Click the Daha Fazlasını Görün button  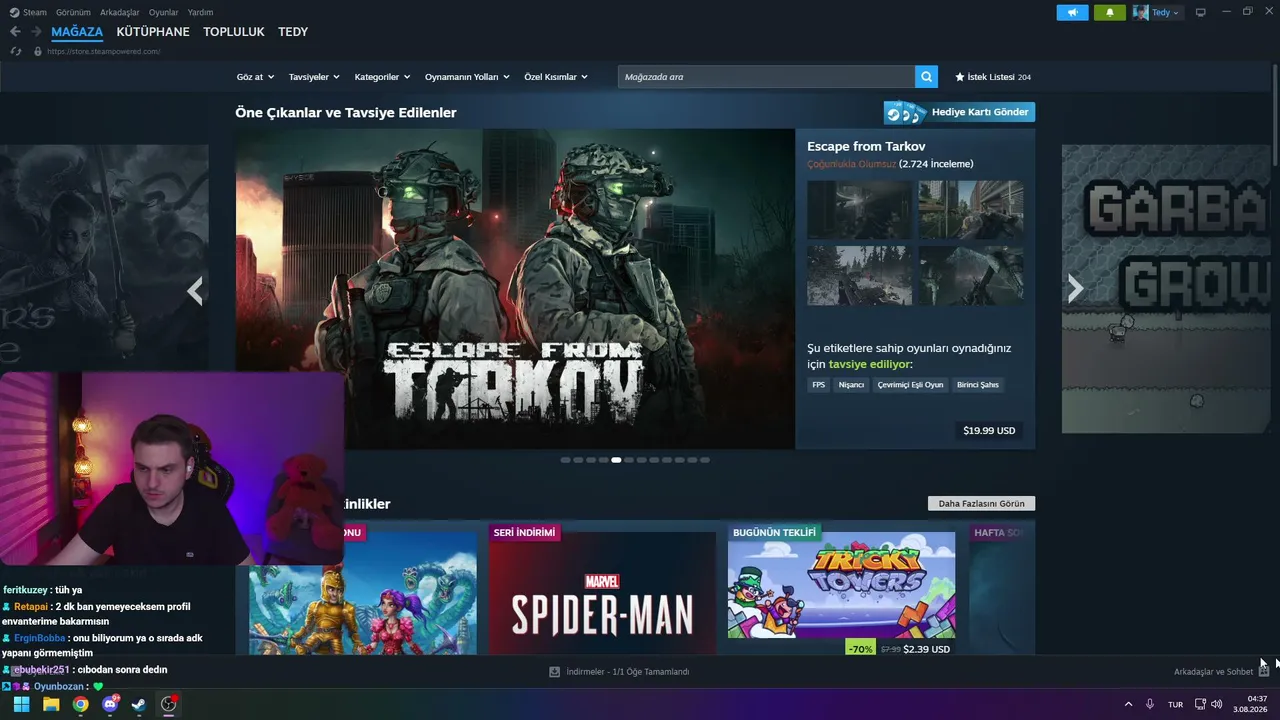coord(981,504)
